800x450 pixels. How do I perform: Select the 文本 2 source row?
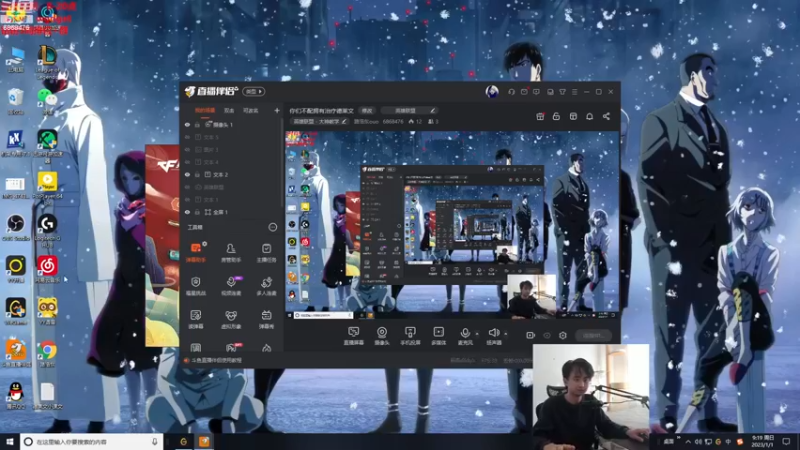pyautogui.click(x=232, y=174)
